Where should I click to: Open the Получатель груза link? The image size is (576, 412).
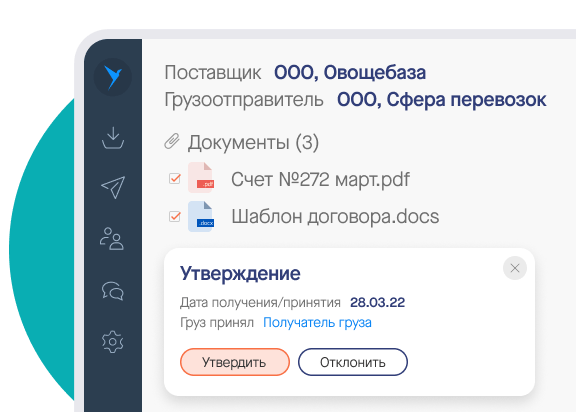(x=317, y=322)
